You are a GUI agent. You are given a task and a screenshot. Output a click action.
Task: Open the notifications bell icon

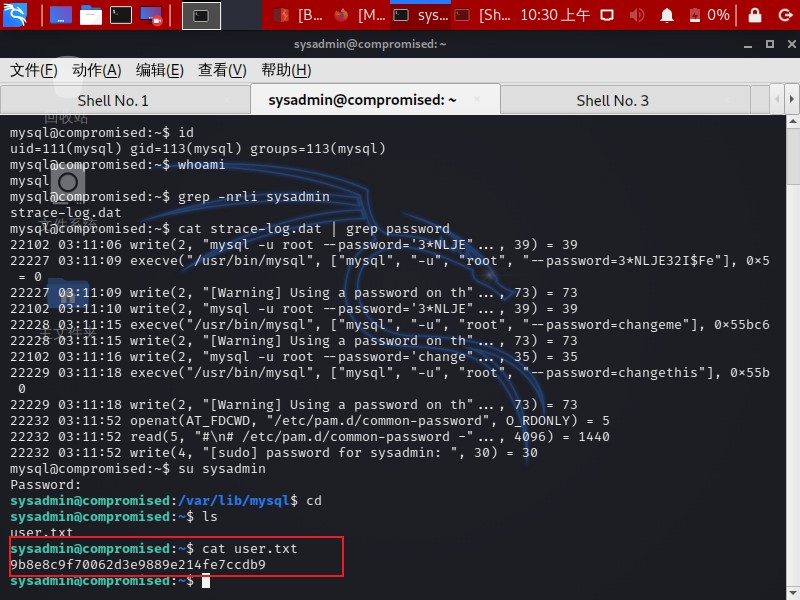click(x=667, y=16)
